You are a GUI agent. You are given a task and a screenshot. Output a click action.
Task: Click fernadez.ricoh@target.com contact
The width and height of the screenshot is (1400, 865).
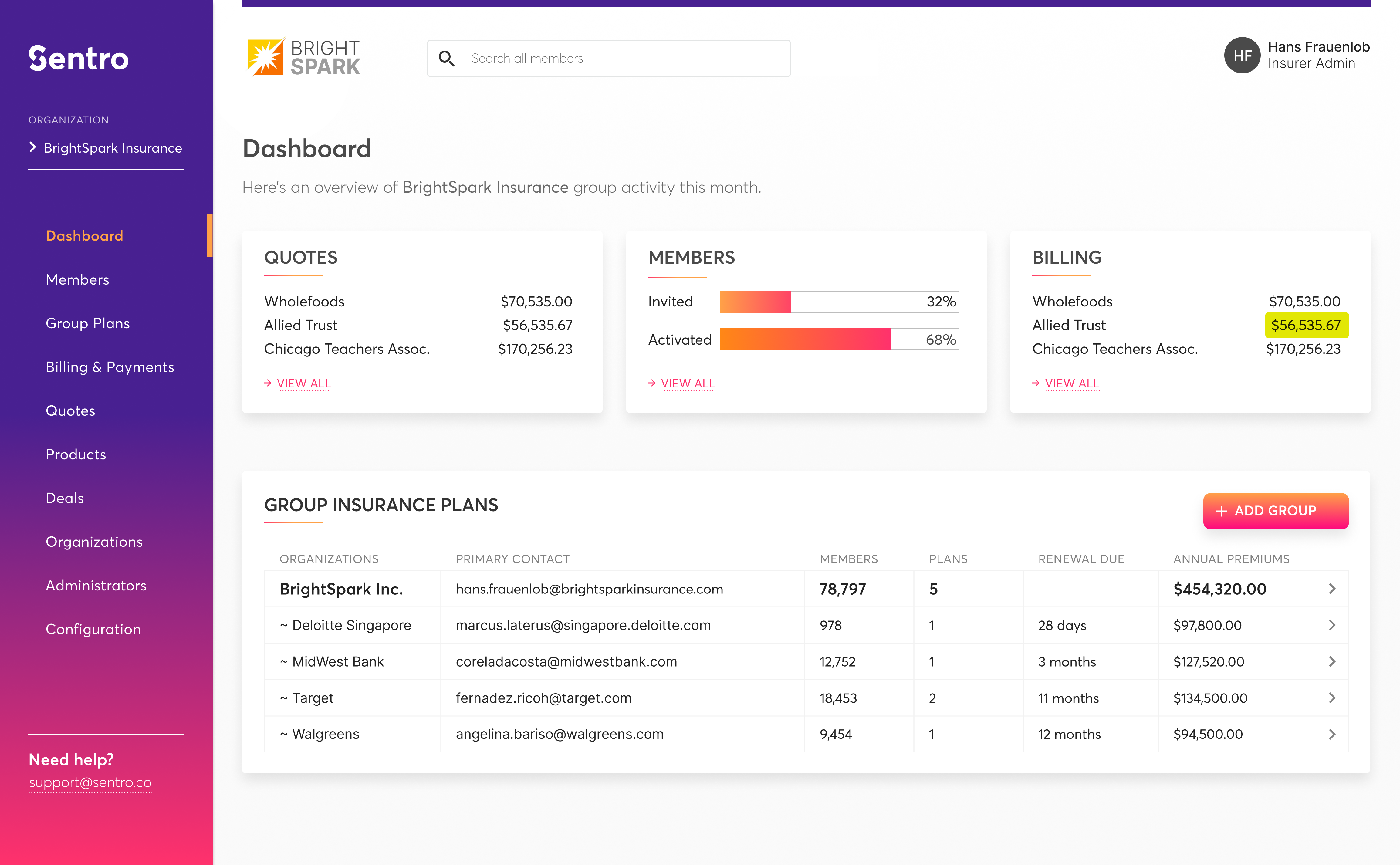(x=543, y=698)
